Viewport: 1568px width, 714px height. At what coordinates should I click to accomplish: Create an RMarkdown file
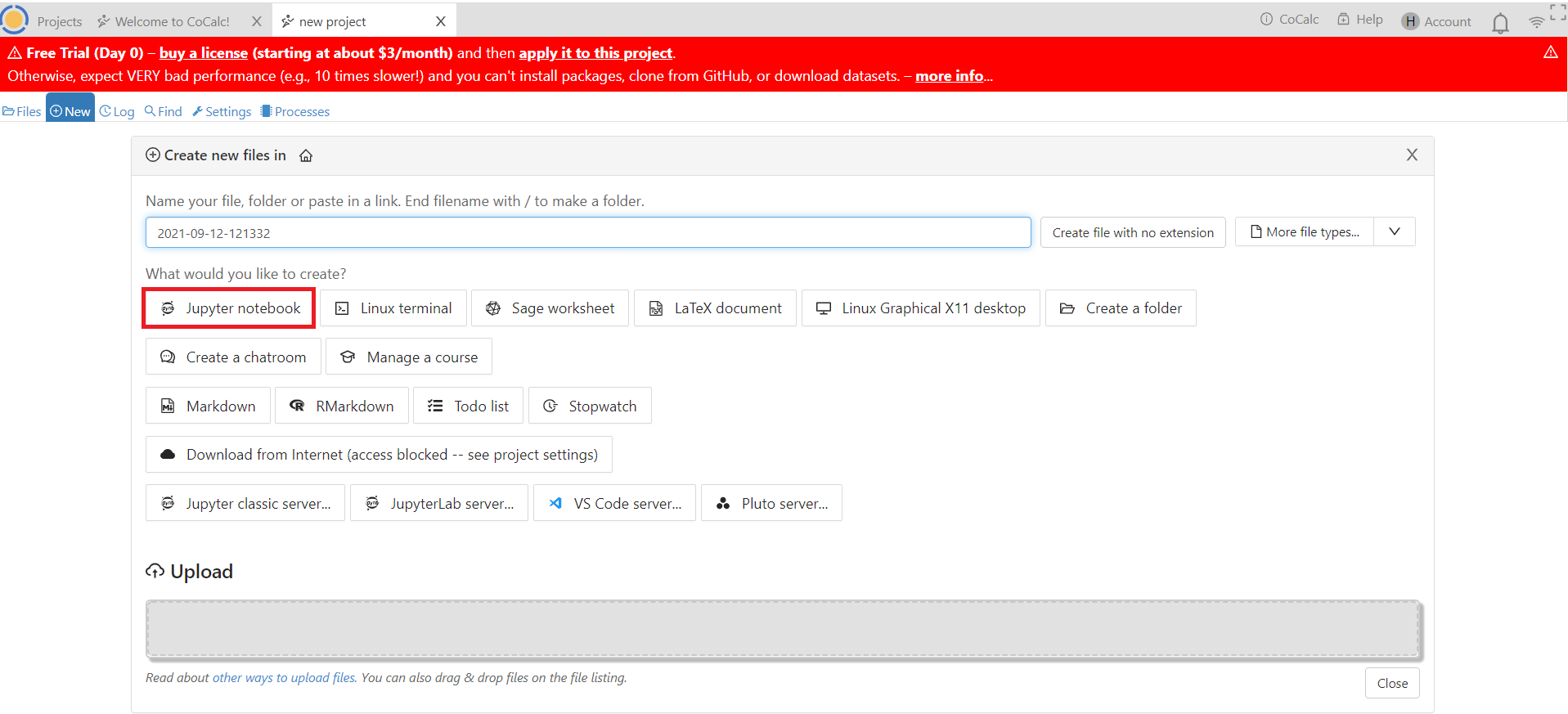[x=342, y=406]
